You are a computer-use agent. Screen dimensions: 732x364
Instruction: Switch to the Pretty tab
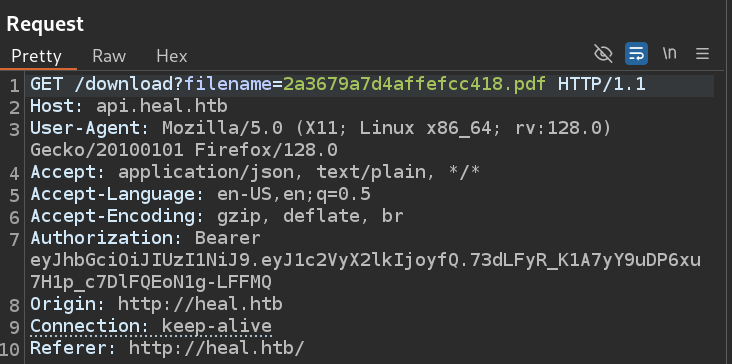click(x=36, y=56)
